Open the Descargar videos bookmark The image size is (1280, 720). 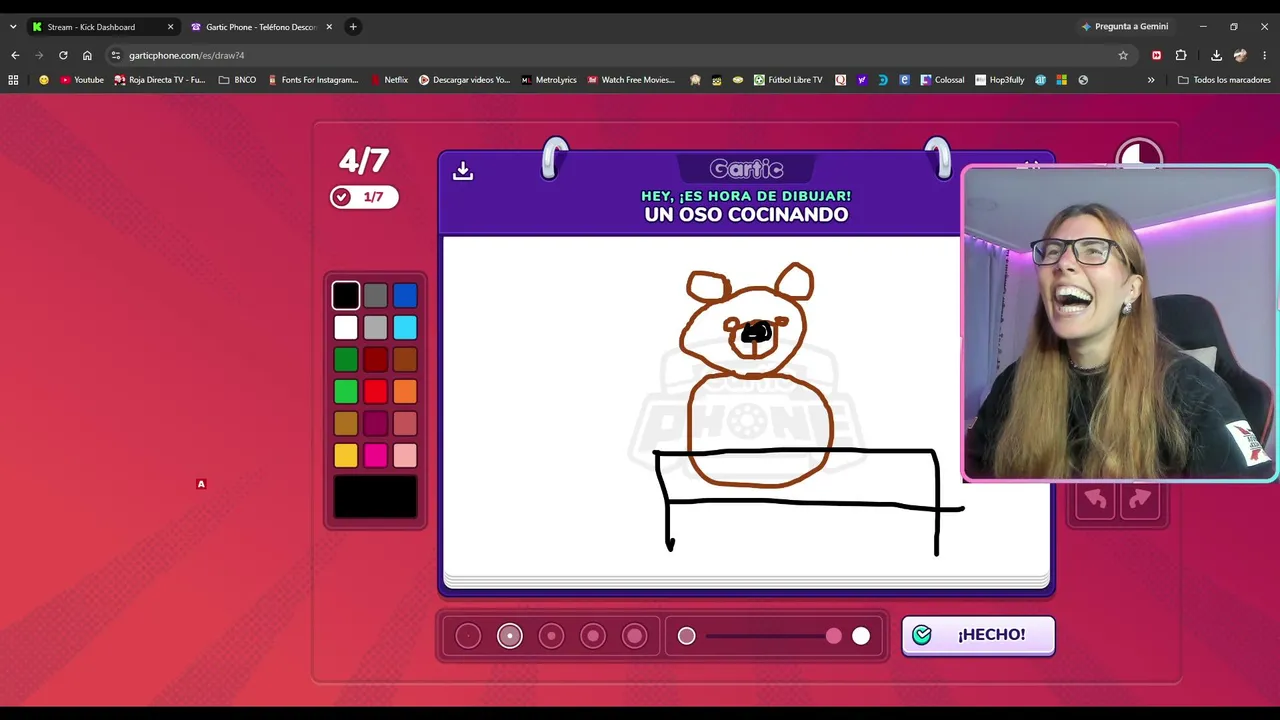coord(464,80)
